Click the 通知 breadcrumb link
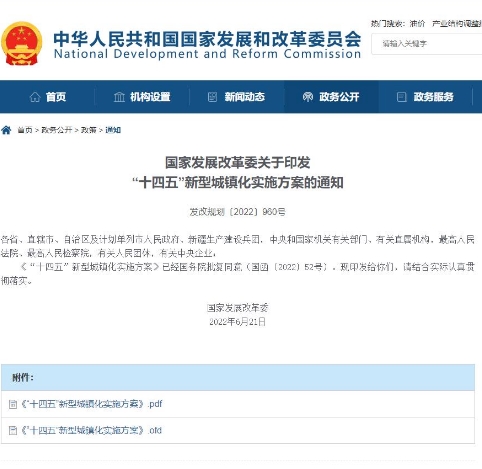The height and width of the screenshot is (469, 482). coord(113,130)
